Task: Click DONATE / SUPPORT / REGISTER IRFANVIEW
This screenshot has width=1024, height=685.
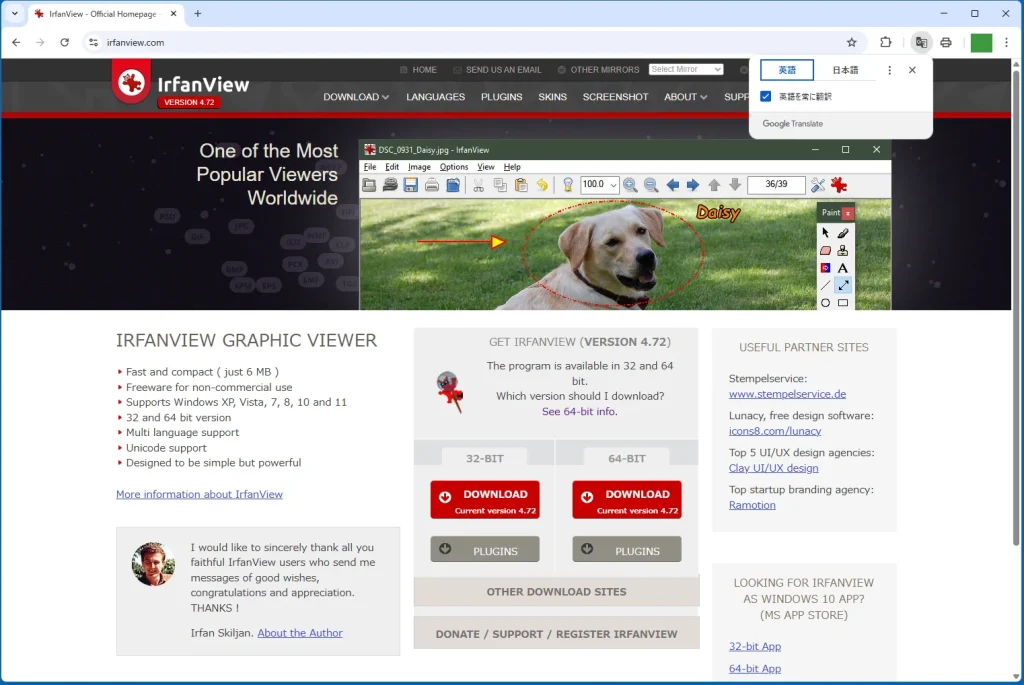Action: tap(556, 633)
